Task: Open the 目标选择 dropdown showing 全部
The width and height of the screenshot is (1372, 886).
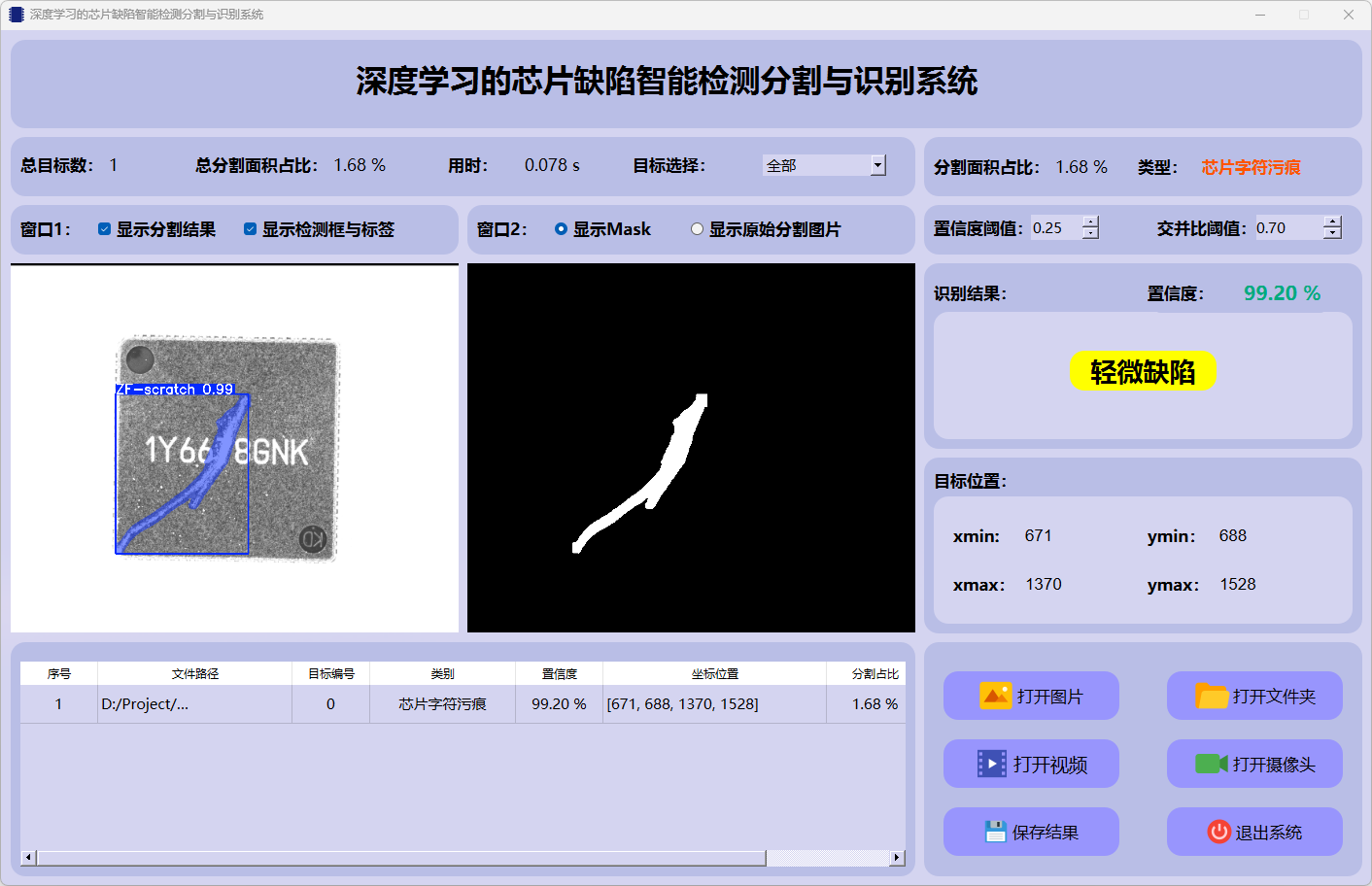Action: (x=877, y=165)
